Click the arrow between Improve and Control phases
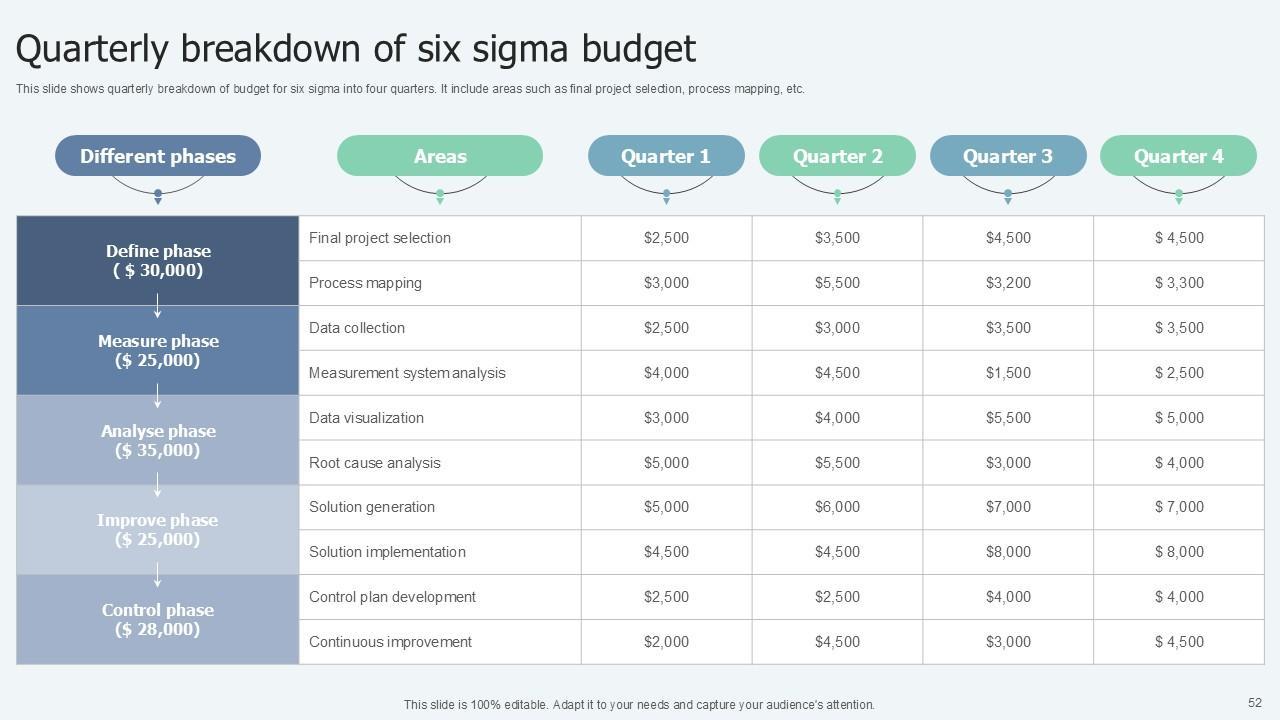Image resolution: width=1280 pixels, height=720 pixels. pyautogui.click(x=158, y=576)
